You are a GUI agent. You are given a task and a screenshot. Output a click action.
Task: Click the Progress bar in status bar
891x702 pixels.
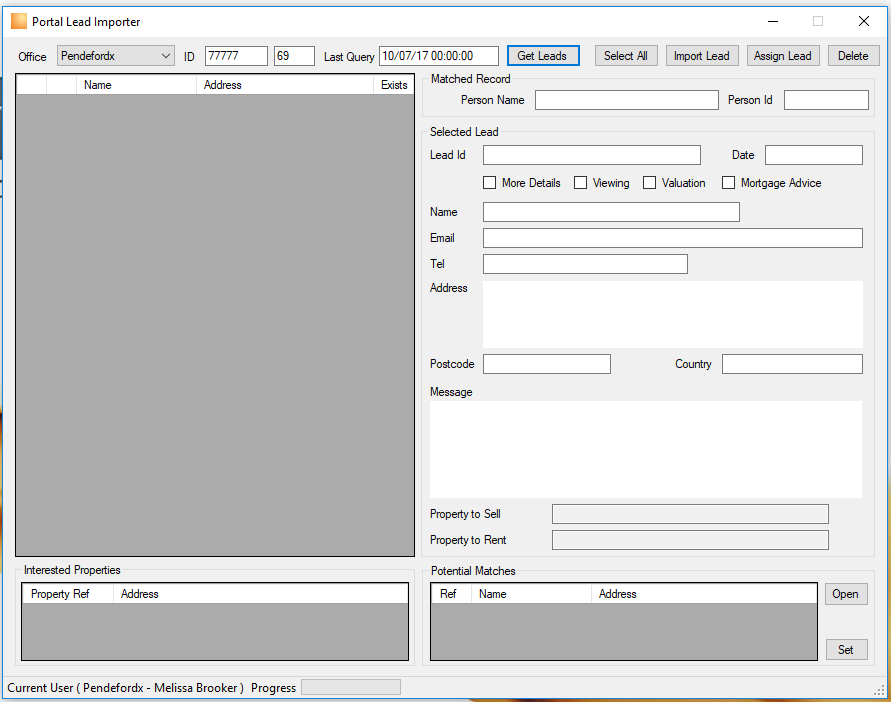pos(351,687)
